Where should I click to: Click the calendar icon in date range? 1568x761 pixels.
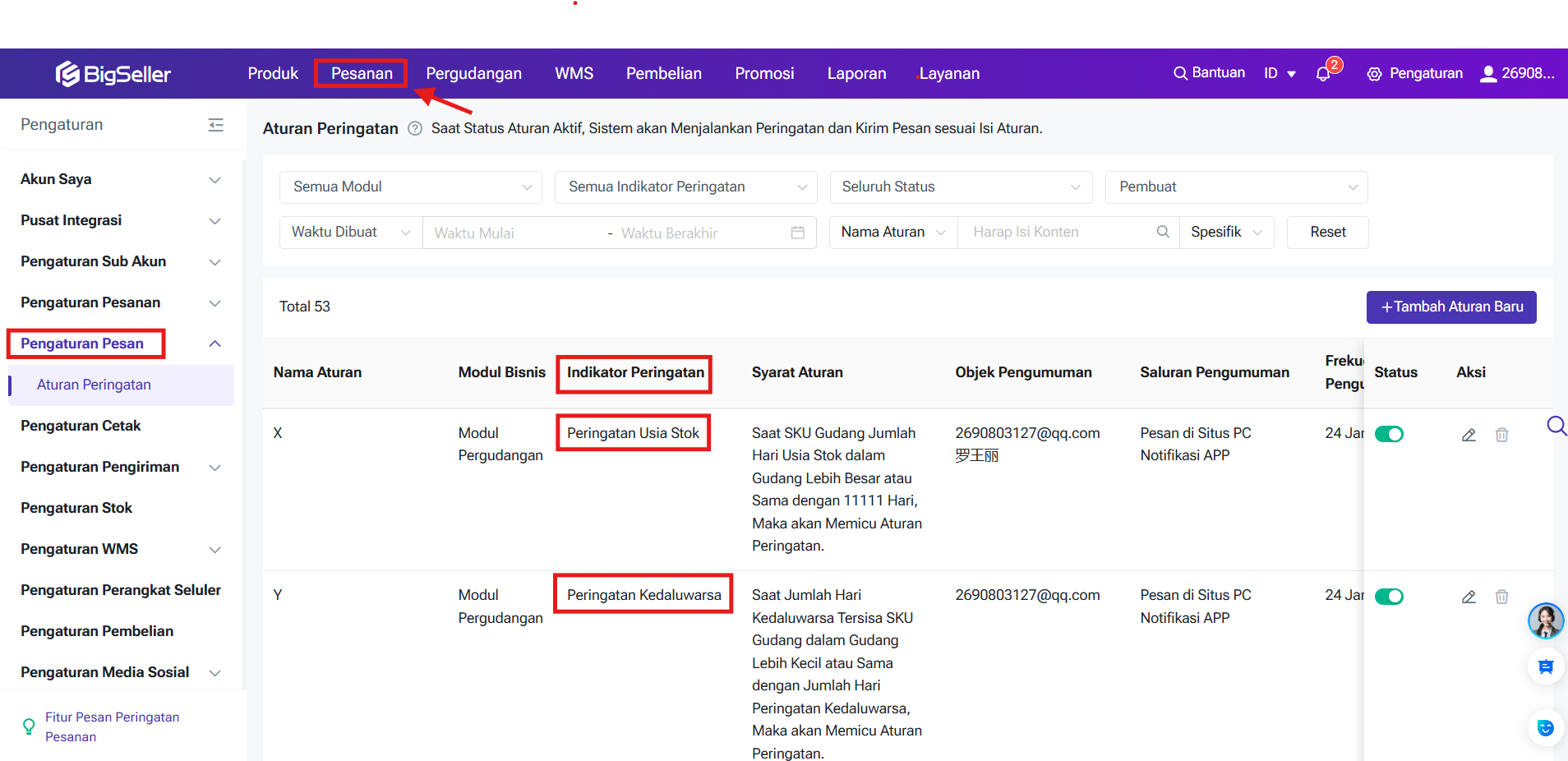(x=797, y=233)
